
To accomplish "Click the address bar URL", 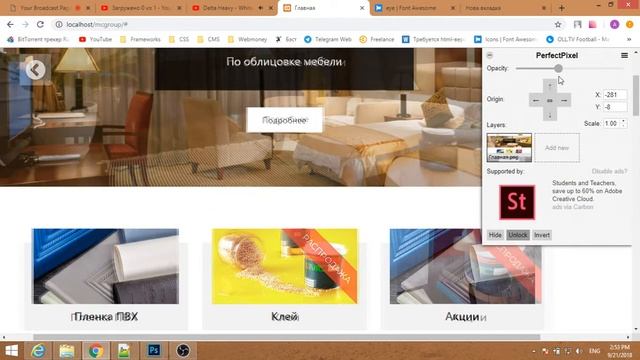I will click(97, 24).
